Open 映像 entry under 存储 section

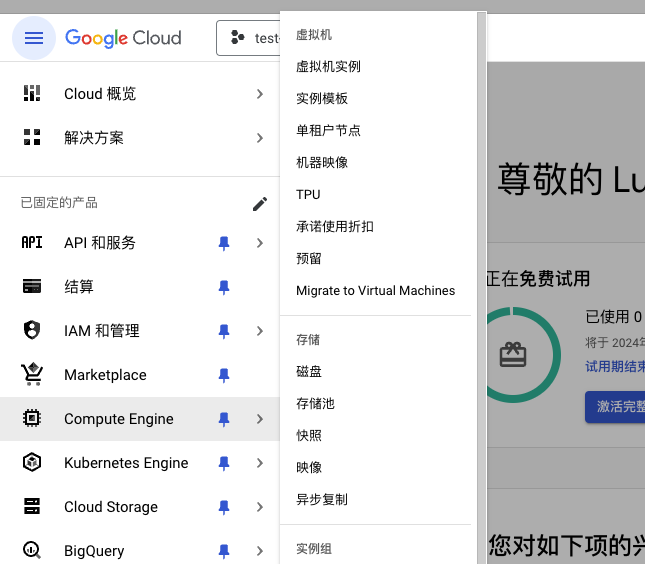309,467
